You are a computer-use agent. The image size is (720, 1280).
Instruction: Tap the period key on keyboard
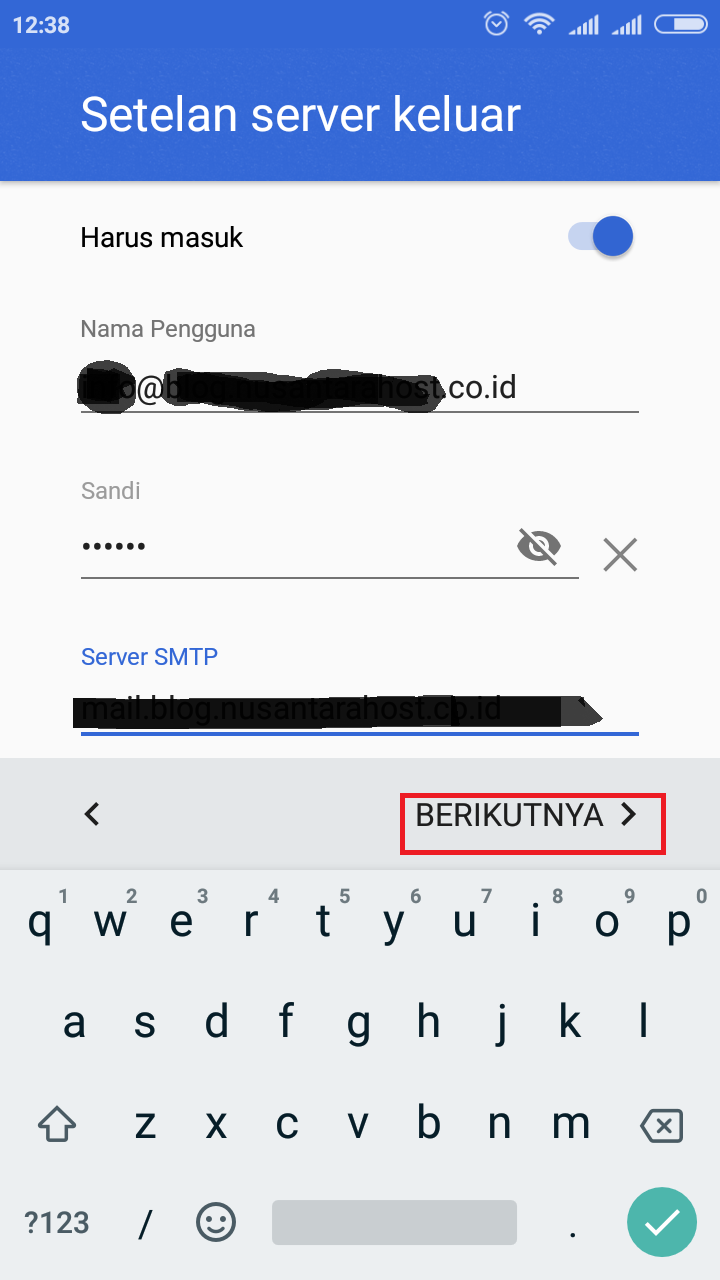(x=572, y=1222)
